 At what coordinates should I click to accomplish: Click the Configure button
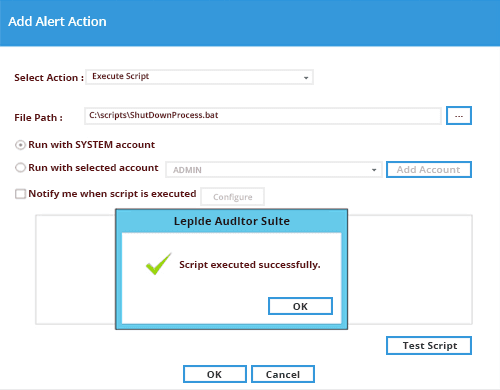(233, 197)
